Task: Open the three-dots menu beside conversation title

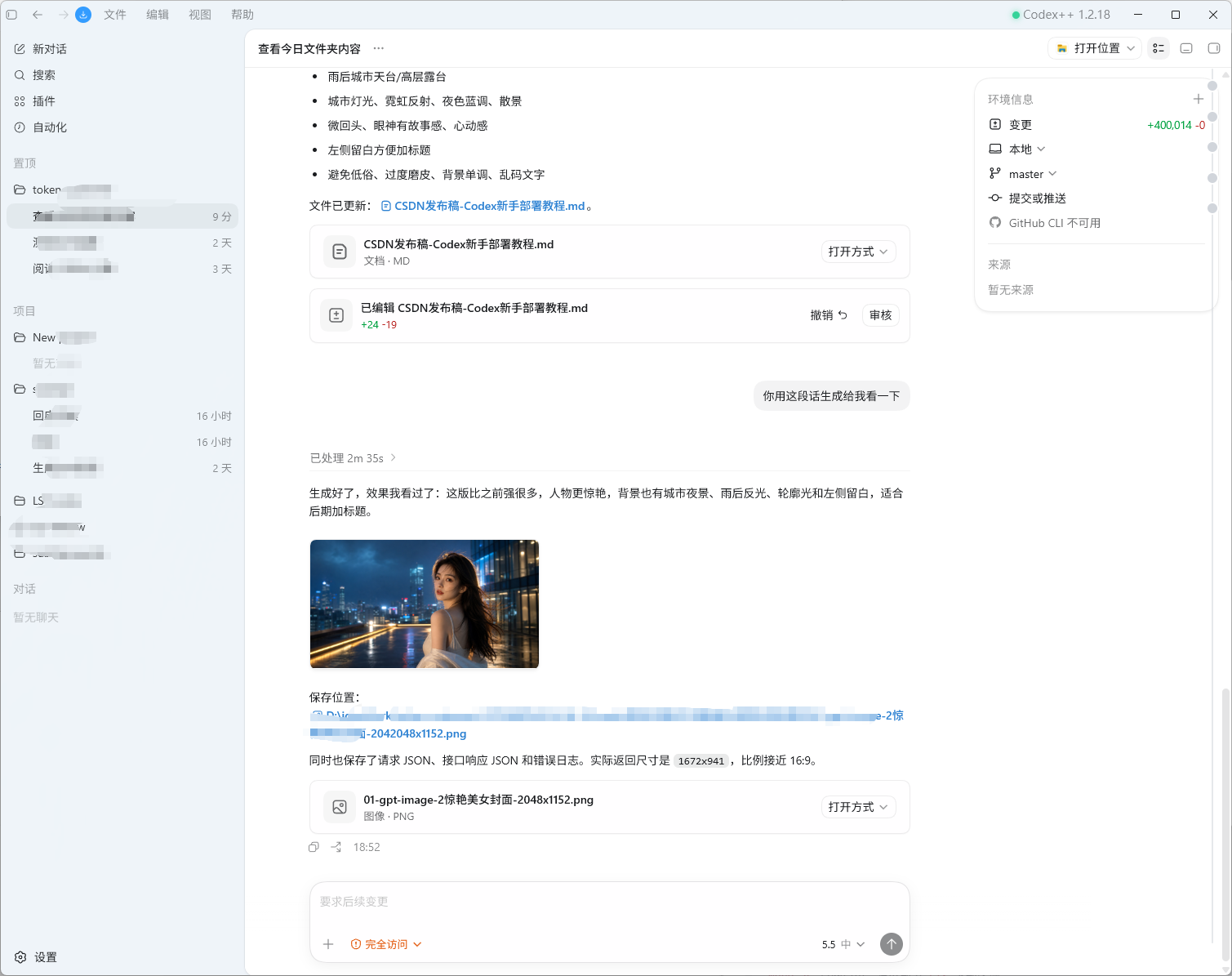Action: click(379, 48)
